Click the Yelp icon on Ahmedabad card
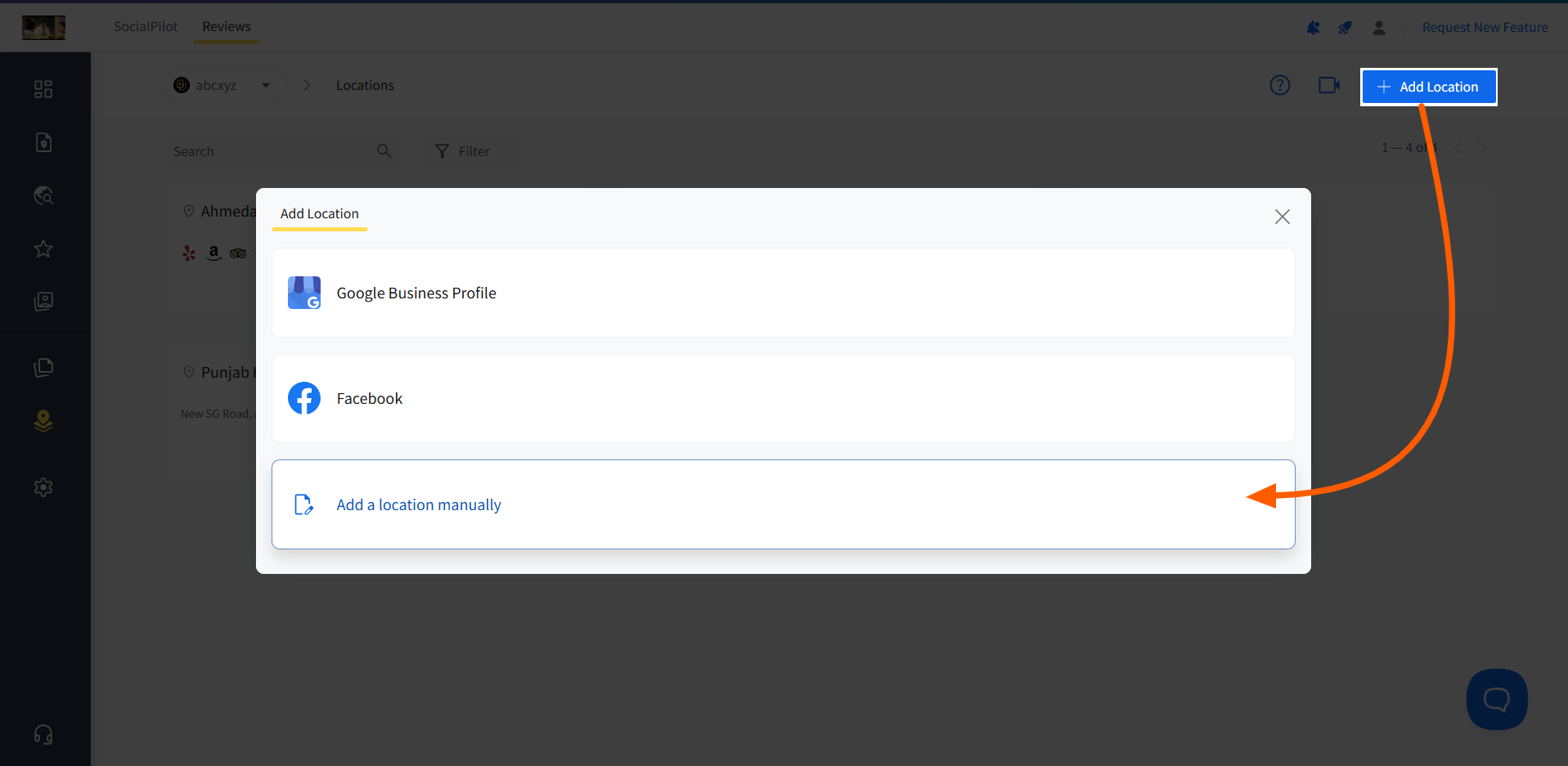This screenshot has height=766, width=1568. click(189, 253)
